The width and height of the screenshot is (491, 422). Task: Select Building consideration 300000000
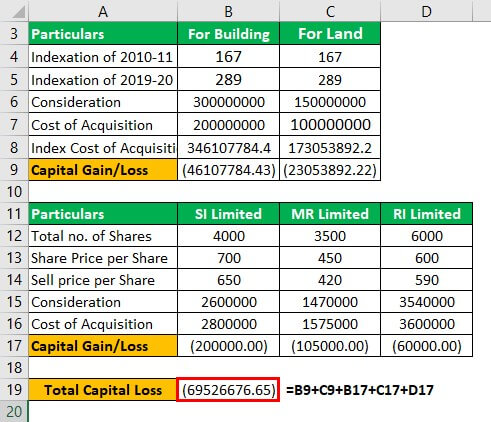click(x=228, y=102)
